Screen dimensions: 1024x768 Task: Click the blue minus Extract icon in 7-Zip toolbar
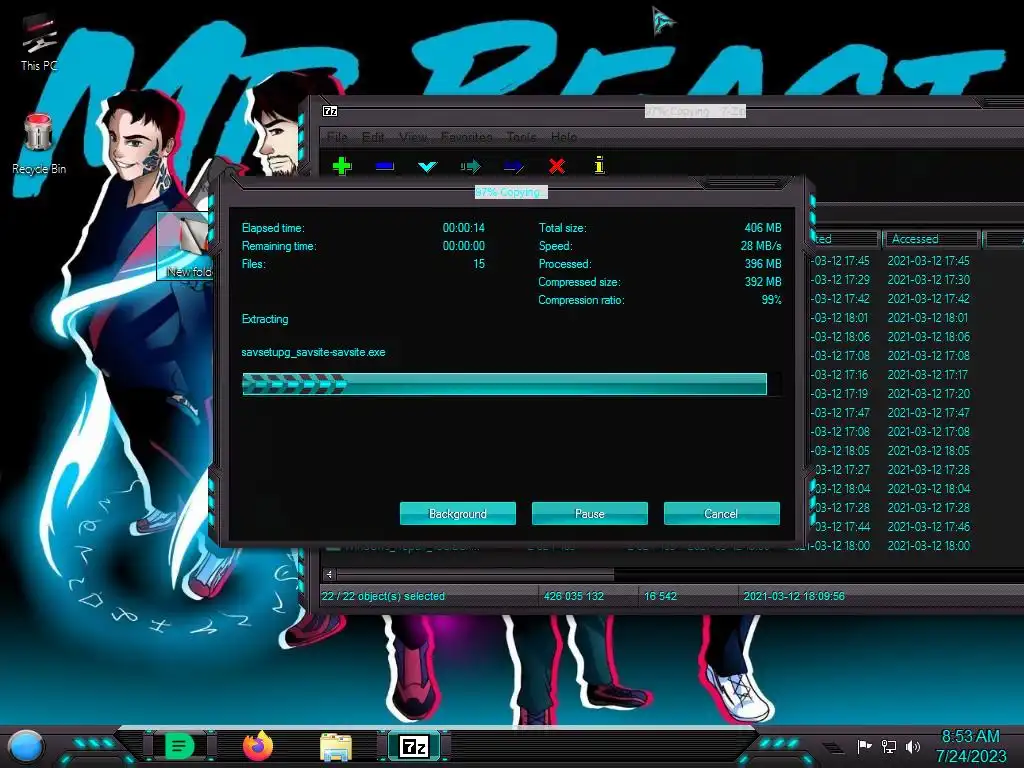[x=385, y=166]
